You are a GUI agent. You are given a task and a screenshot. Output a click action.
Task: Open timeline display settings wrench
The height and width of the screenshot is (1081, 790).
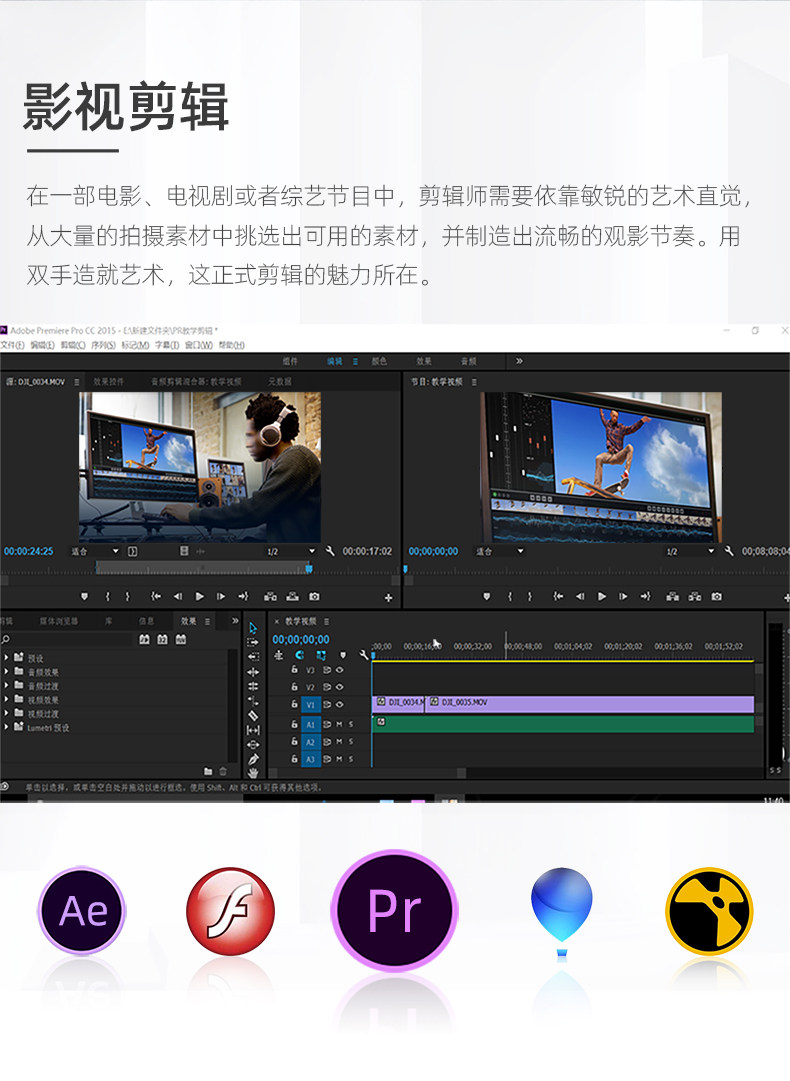tap(364, 655)
